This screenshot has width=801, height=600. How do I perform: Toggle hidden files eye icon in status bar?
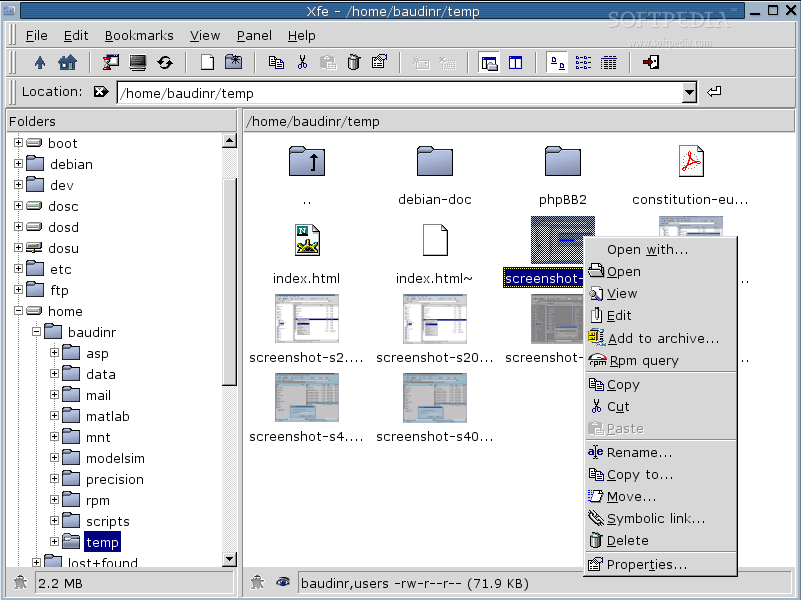point(282,582)
